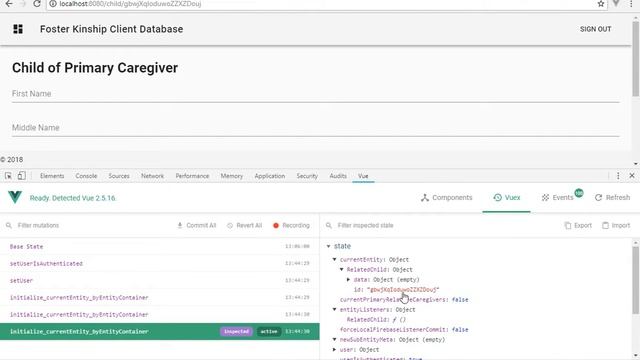The width and height of the screenshot is (640, 360).
Task: Open the Performance tab
Action: pyautogui.click(x=192, y=176)
